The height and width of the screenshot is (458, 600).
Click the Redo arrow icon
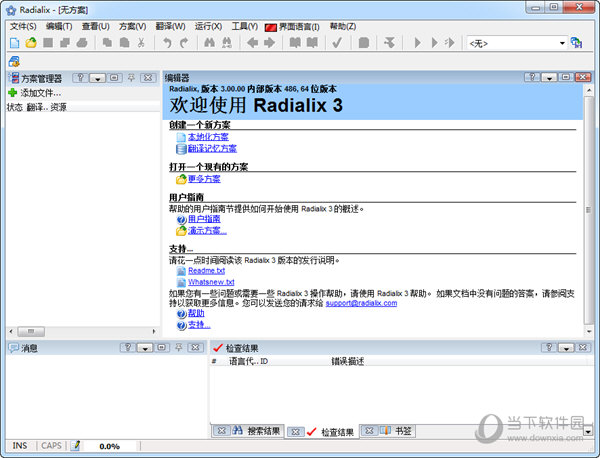(x=184, y=42)
